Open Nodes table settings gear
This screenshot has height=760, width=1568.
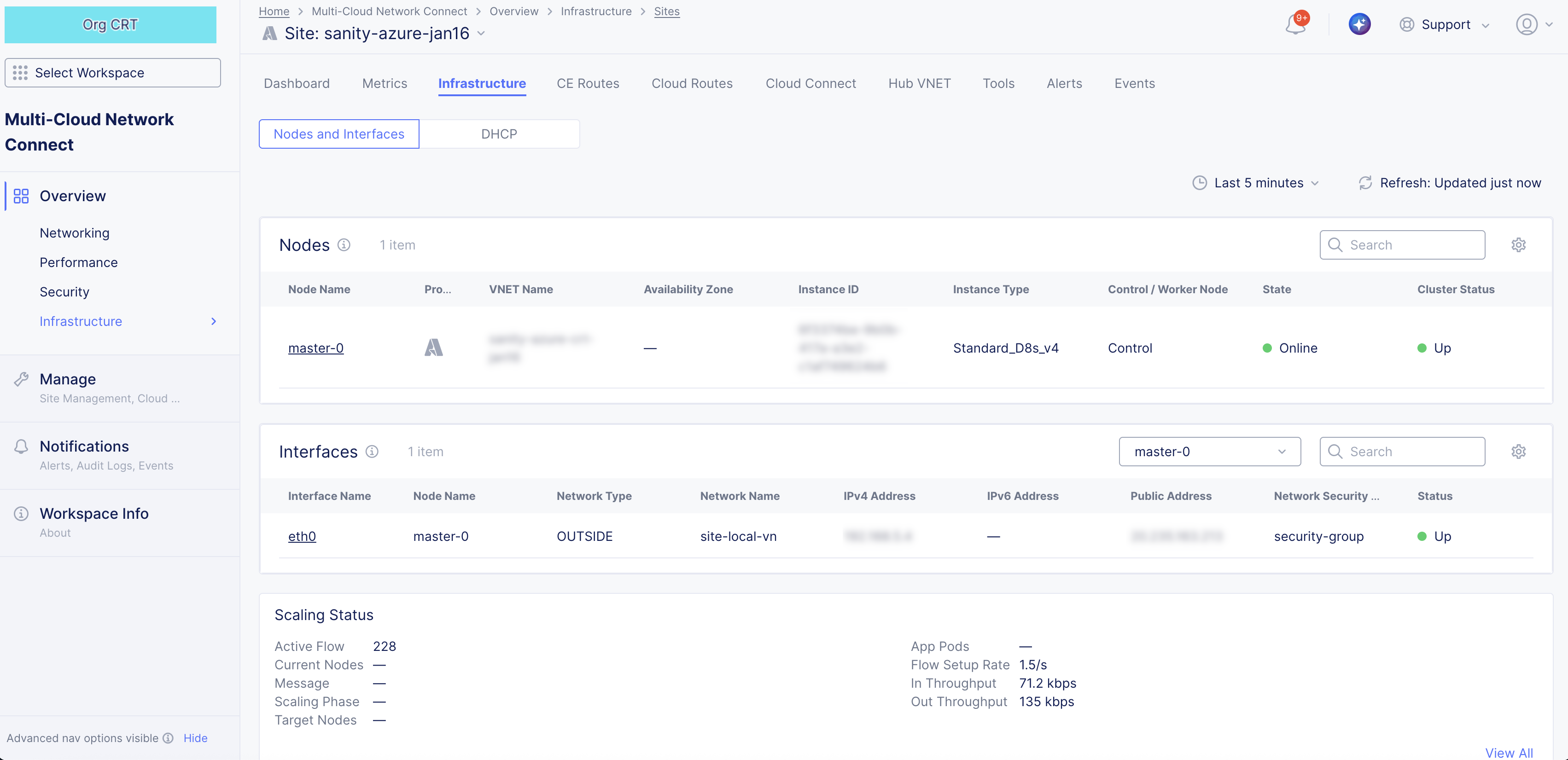pyautogui.click(x=1518, y=244)
